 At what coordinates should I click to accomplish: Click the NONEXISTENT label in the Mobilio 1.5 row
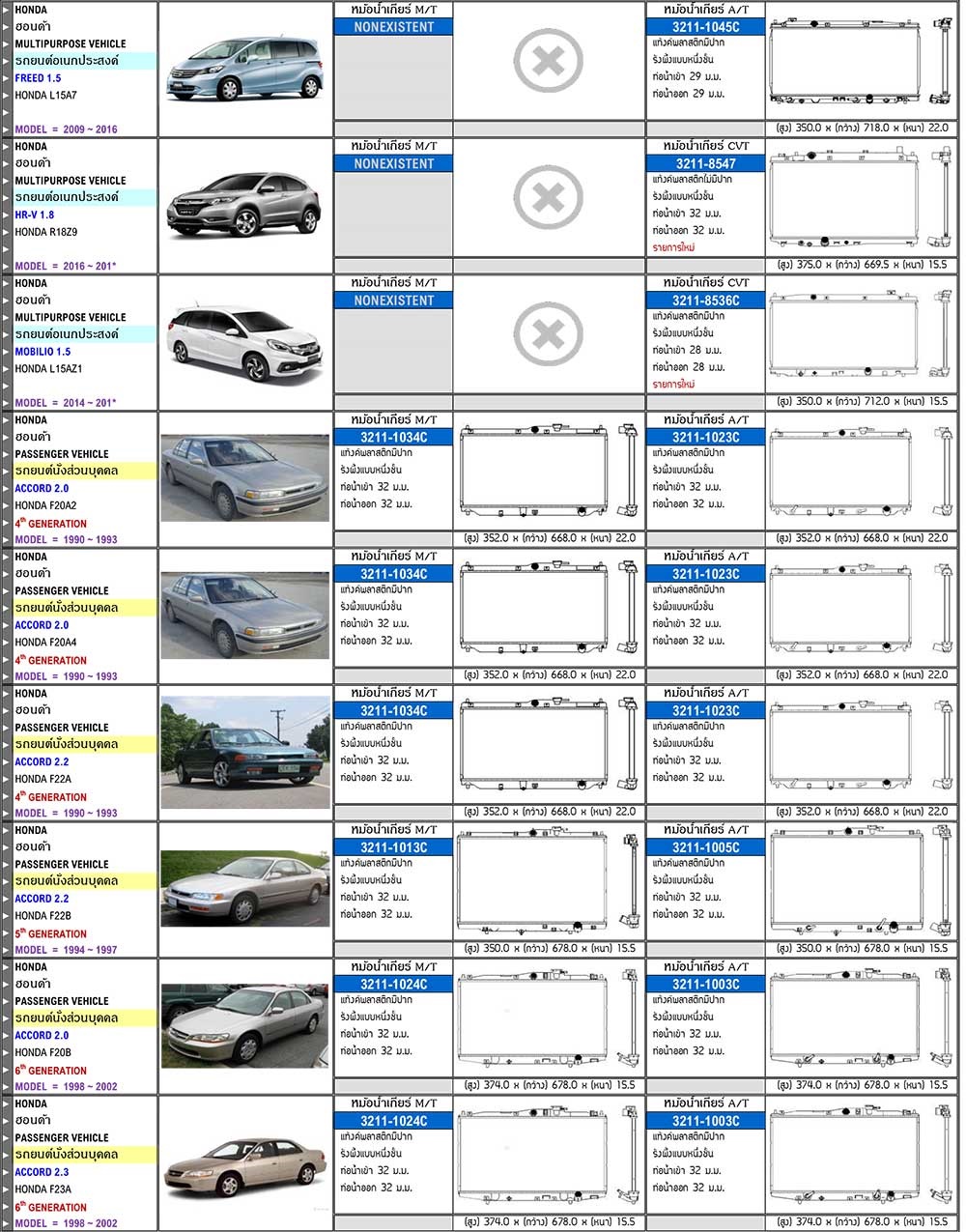pos(394,301)
